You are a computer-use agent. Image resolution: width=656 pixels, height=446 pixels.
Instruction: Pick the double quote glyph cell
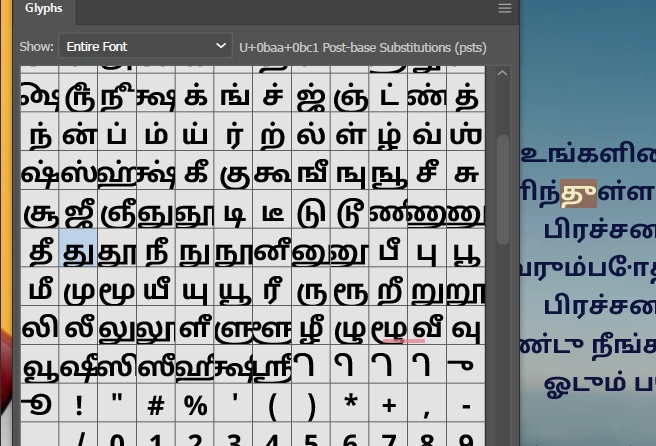pyautogui.click(x=117, y=403)
